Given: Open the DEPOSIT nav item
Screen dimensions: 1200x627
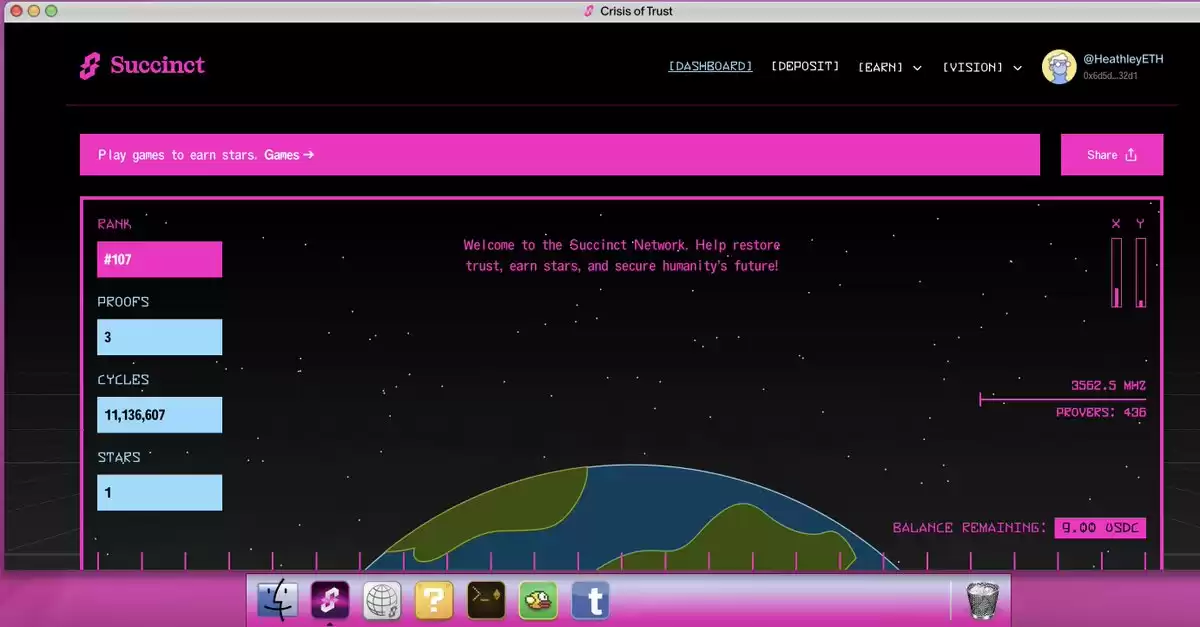Looking at the screenshot, I should click(805, 66).
